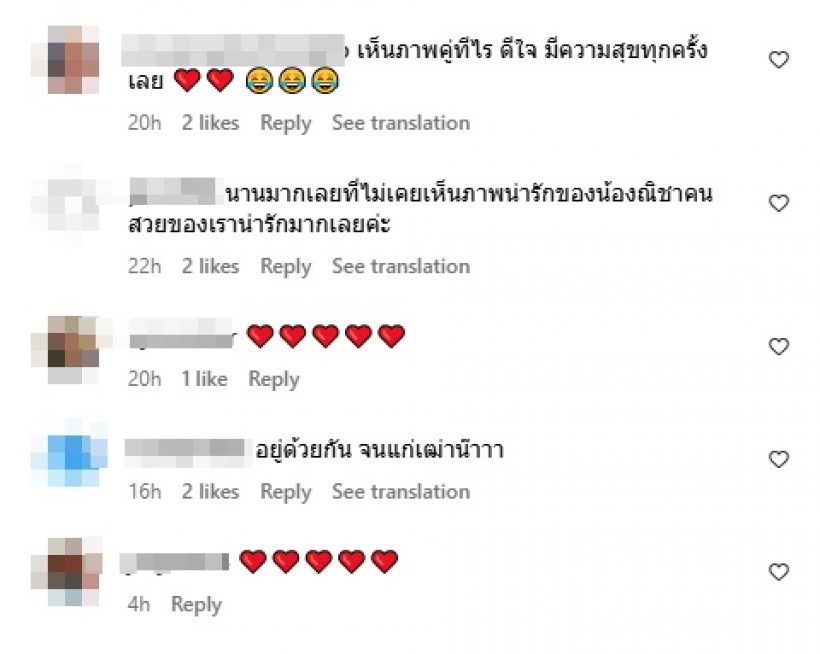View 2 likes on the 16h comment
Image resolution: width=820 pixels, height=654 pixels.
click(x=210, y=491)
